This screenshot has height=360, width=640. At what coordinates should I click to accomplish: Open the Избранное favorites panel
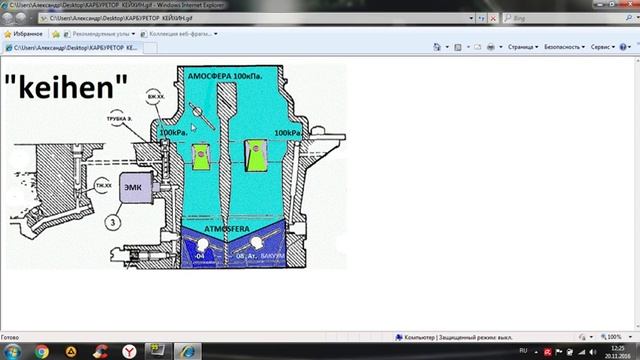tap(23, 34)
